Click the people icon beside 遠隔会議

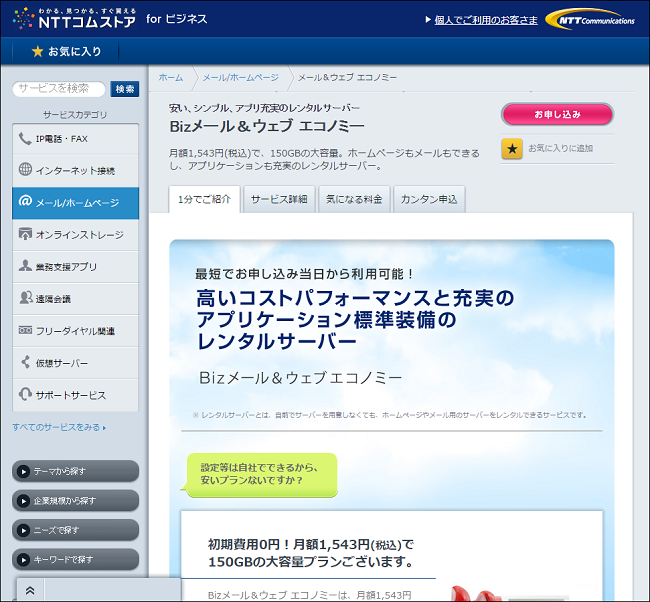[26, 297]
